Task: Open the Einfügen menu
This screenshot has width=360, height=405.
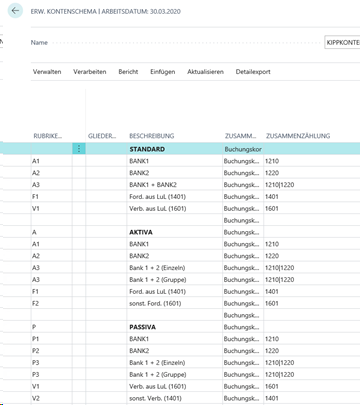Action: (x=163, y=72)
